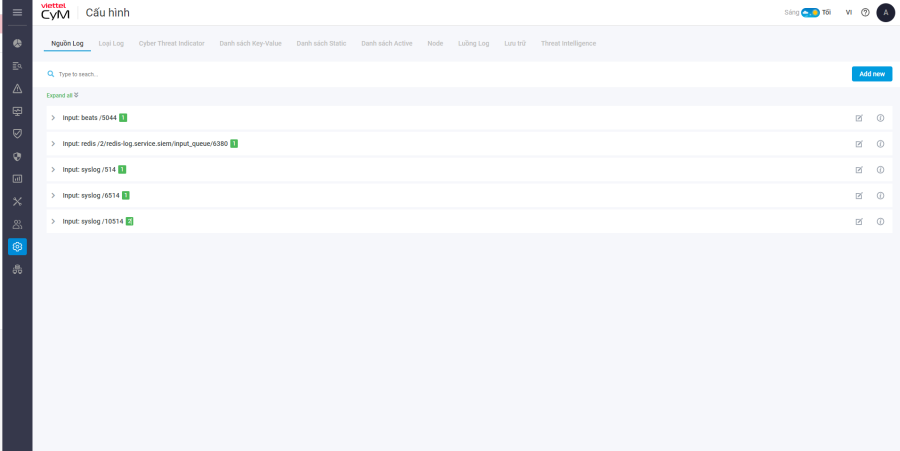Open the Threat Intelligence tab
The height and width of the screenshot is (451, 900).
[x=568, y=44]
